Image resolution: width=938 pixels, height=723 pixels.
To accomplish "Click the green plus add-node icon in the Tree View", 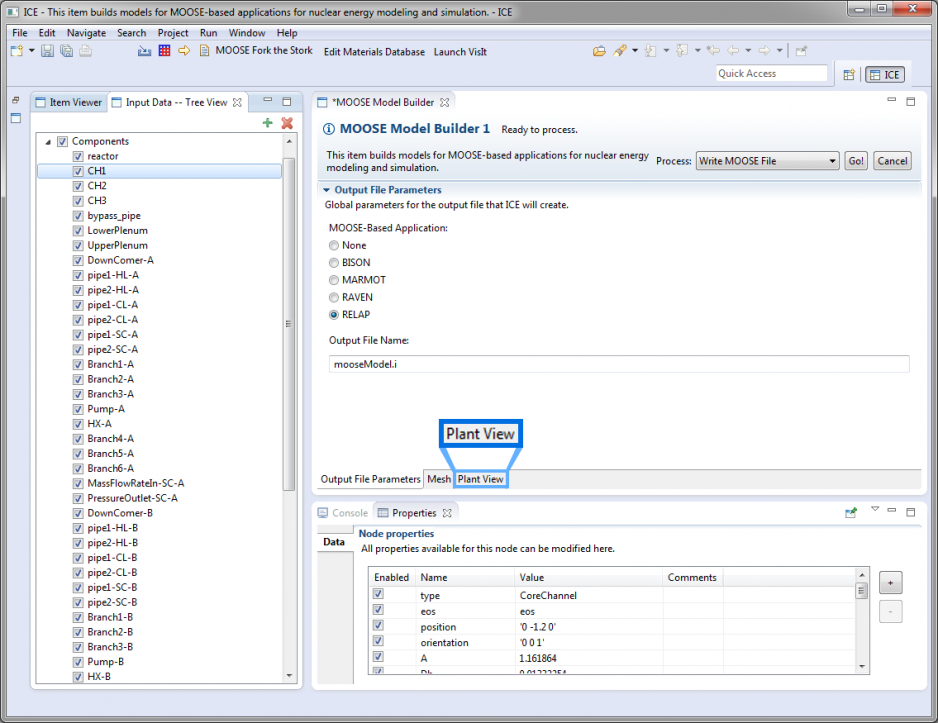I will [x=267, y=123].
